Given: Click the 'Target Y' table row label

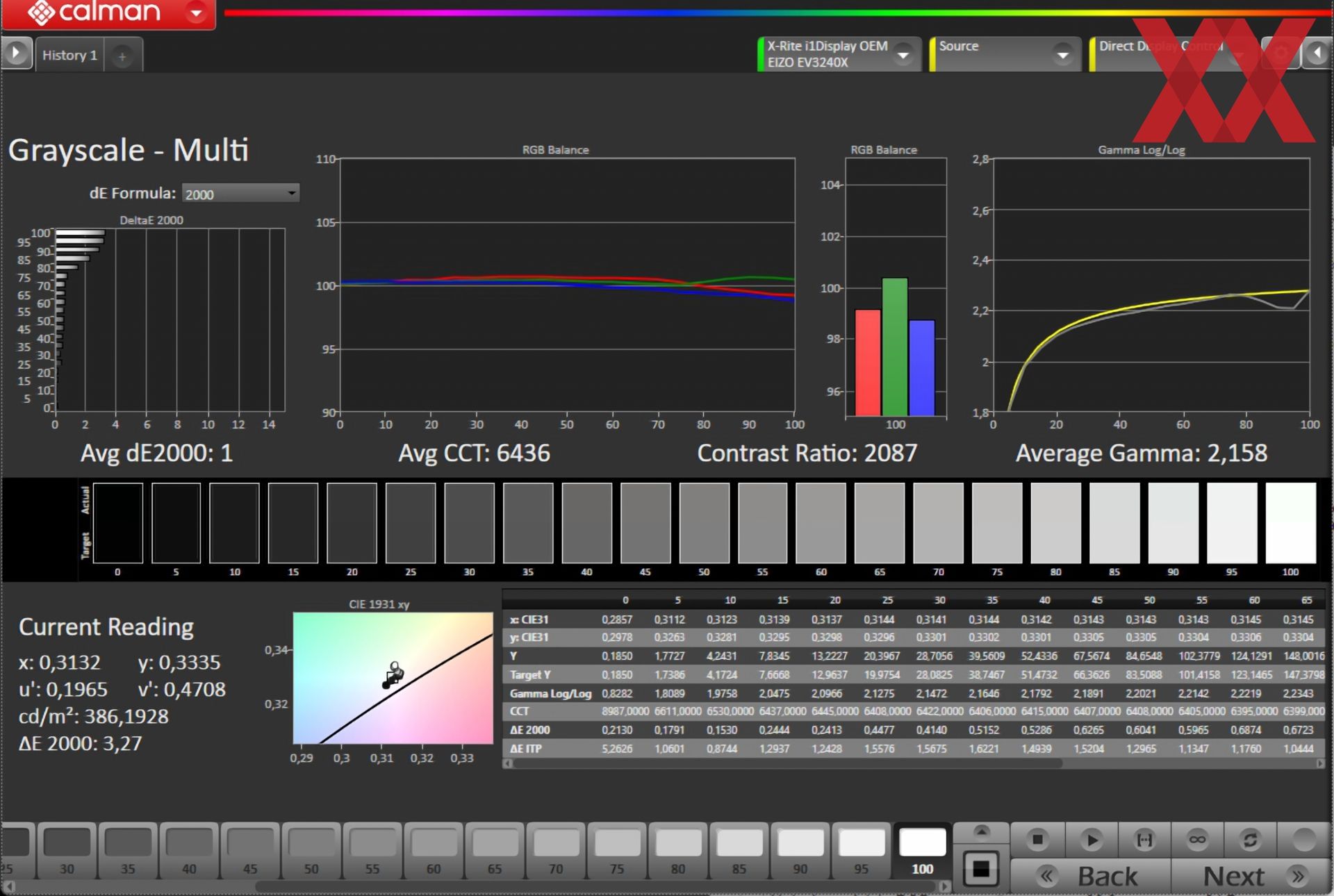Looking at the screenshot, I should click(x=530, y=674).
